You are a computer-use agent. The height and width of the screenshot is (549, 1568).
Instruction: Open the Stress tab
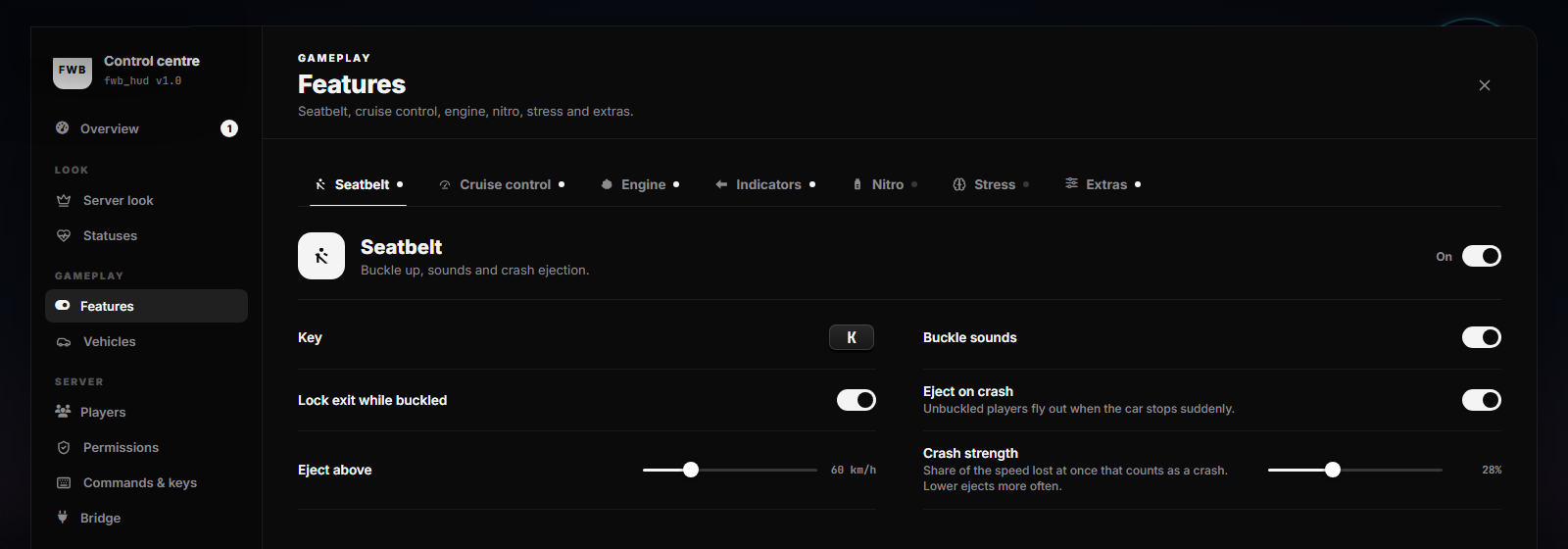click(991, 184)
